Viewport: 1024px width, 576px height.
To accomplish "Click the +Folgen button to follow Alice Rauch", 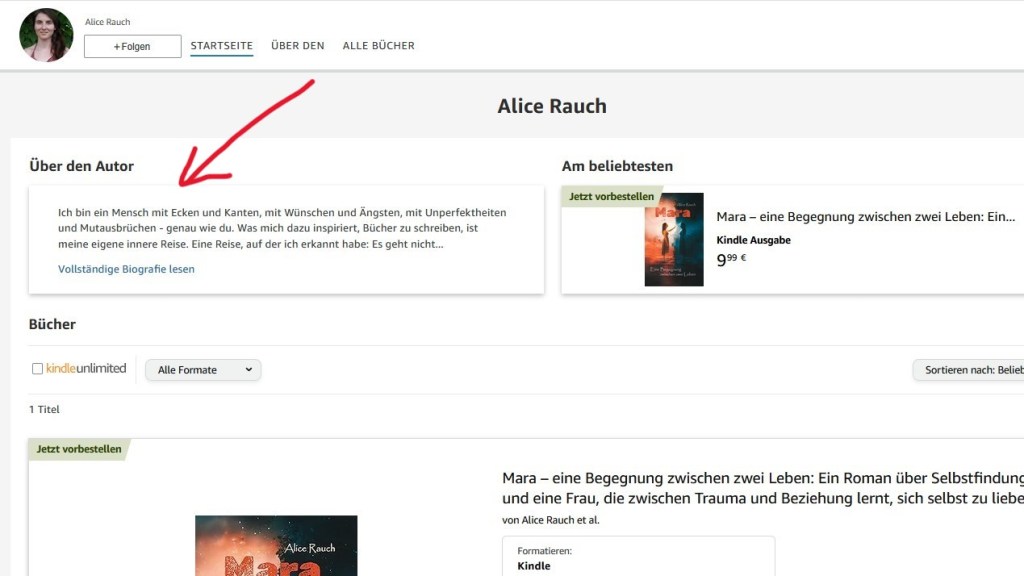I will pos(131,46).
